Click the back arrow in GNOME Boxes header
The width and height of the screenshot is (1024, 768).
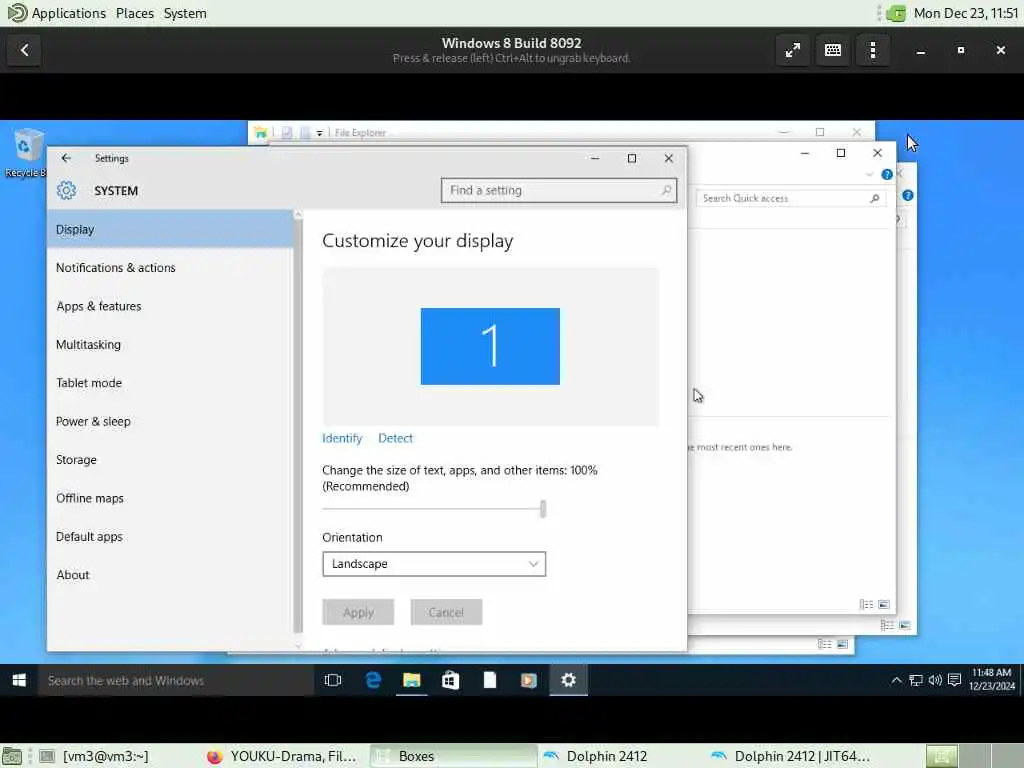click(x=24, y=50)
